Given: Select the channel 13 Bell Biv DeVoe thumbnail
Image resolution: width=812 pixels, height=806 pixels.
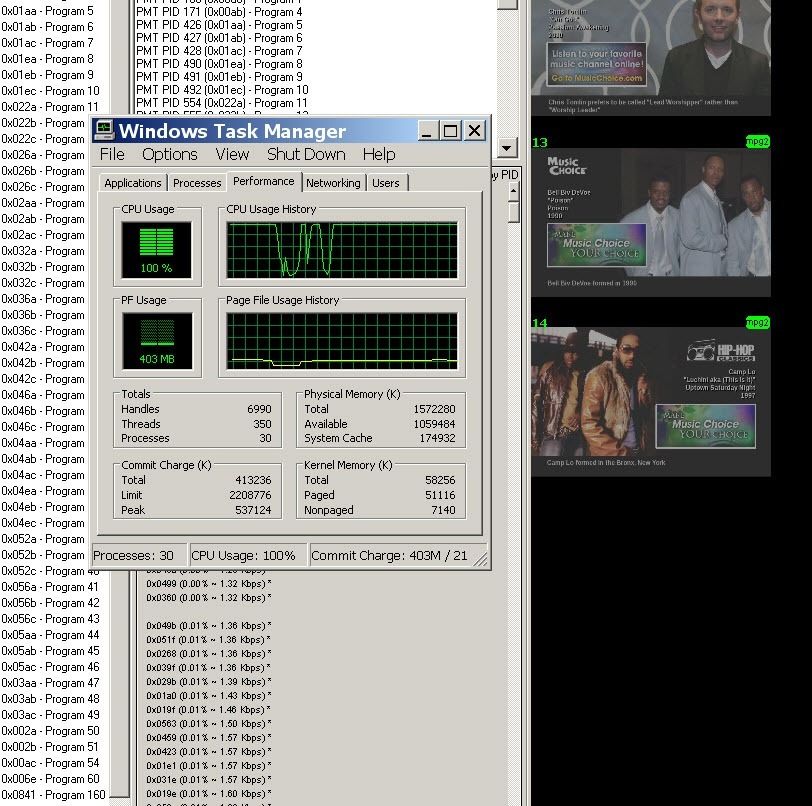Looking at the screenshot, I should 651,223.
